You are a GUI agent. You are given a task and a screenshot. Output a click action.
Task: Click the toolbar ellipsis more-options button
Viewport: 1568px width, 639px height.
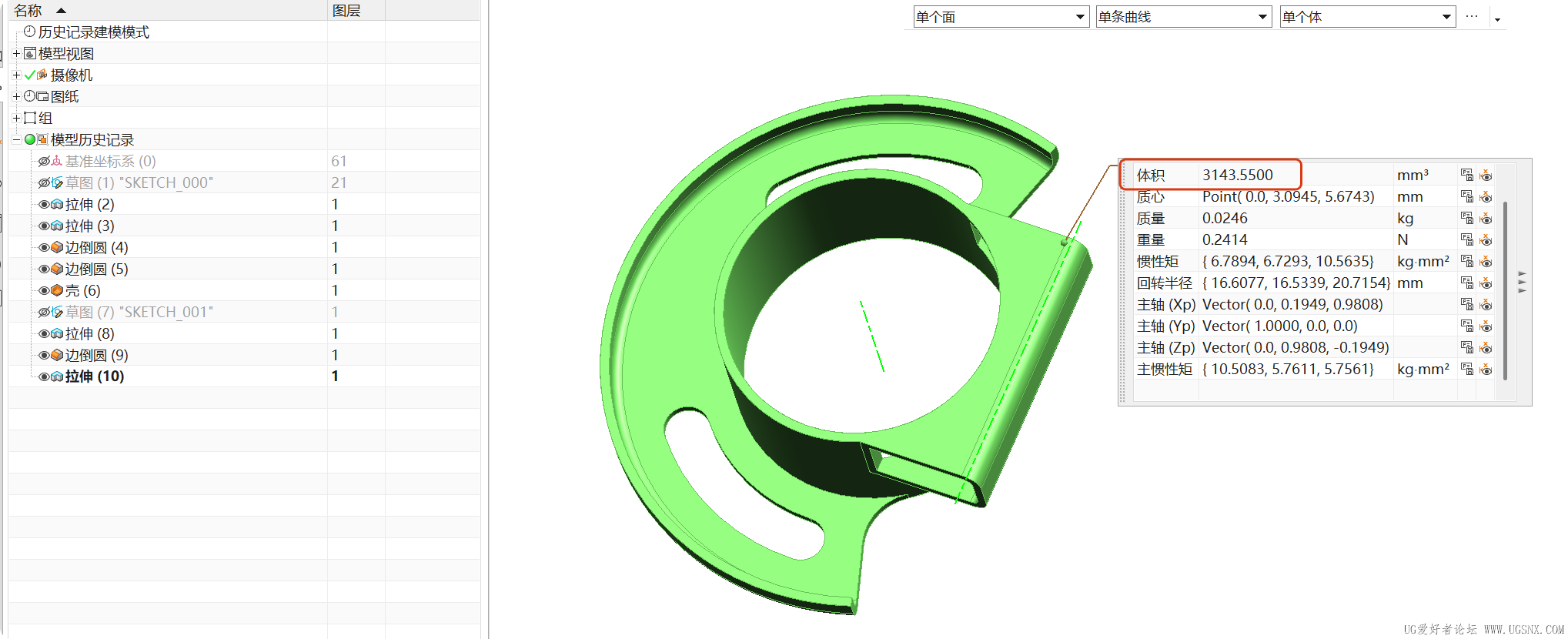coord(1472,16)
